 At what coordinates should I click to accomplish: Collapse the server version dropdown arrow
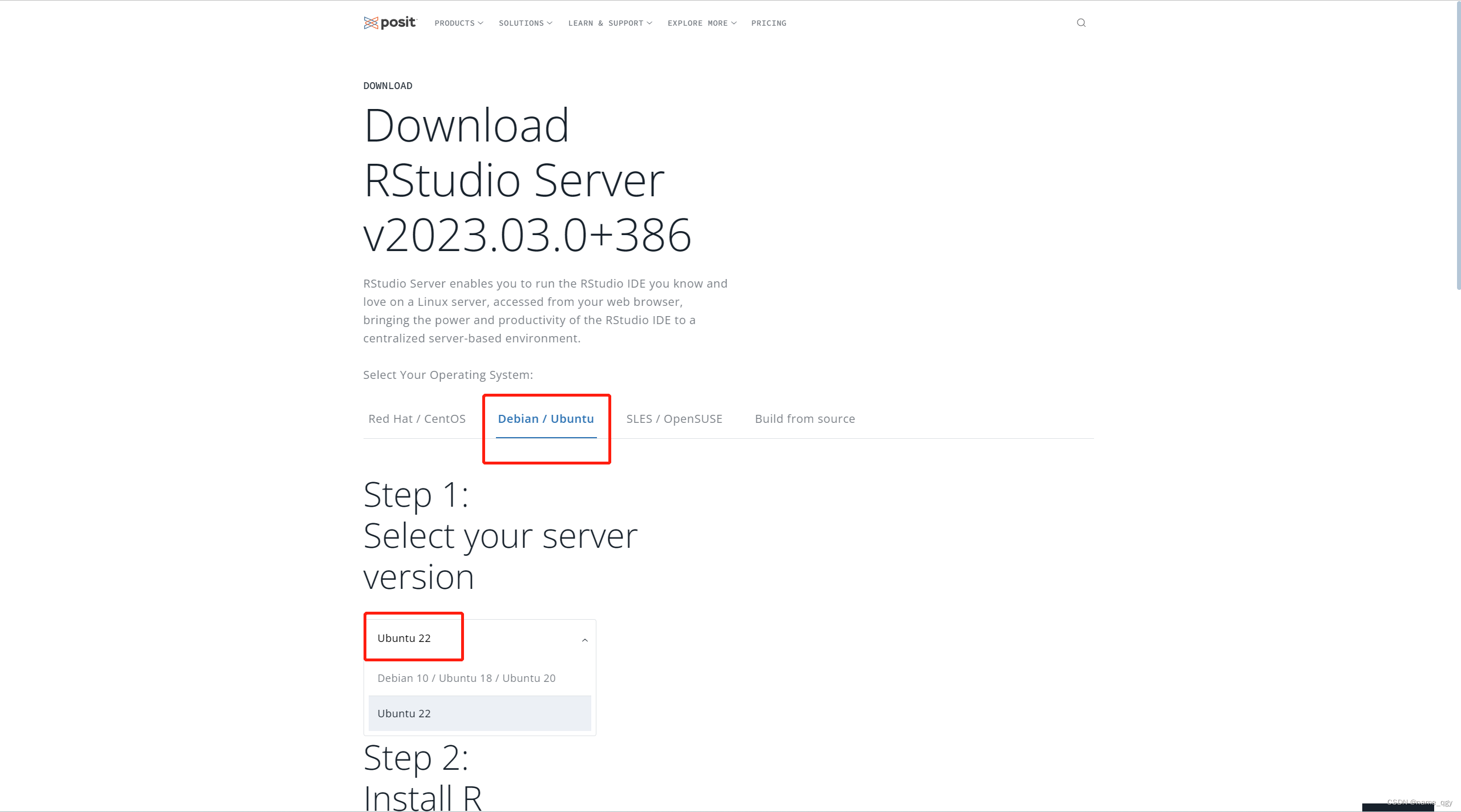584,640
